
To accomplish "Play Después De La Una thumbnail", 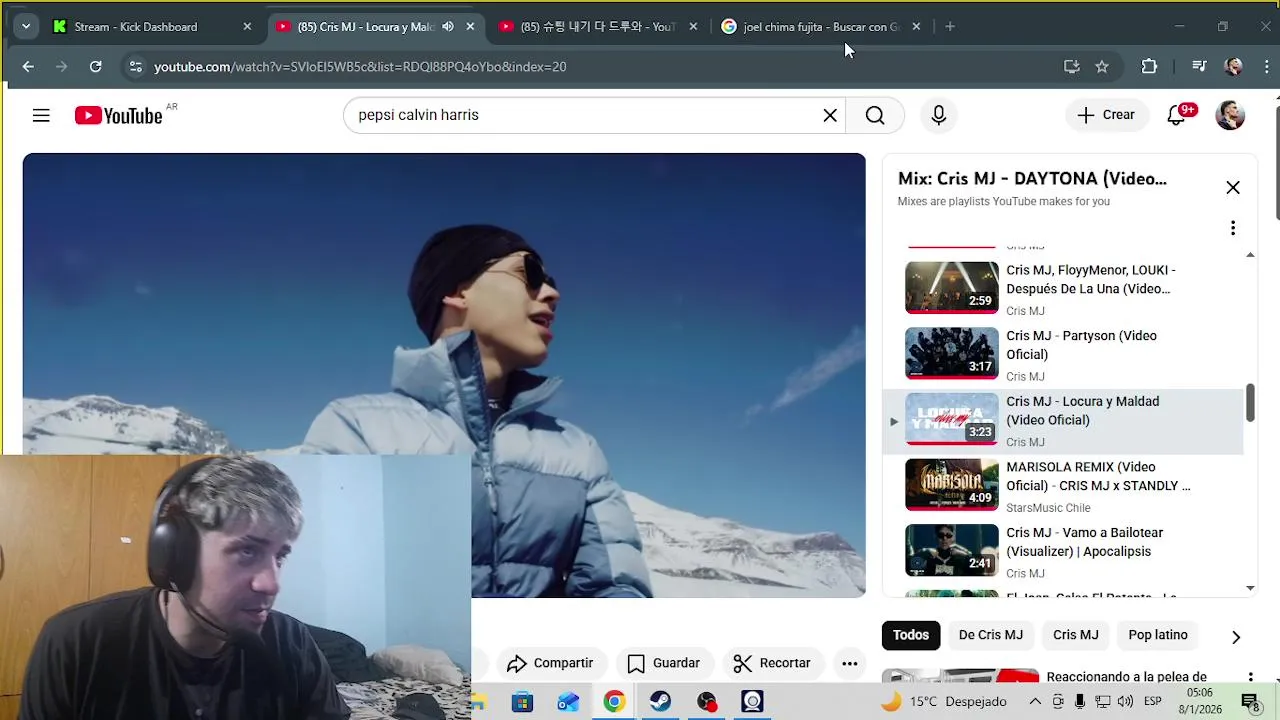I will 952,287.
